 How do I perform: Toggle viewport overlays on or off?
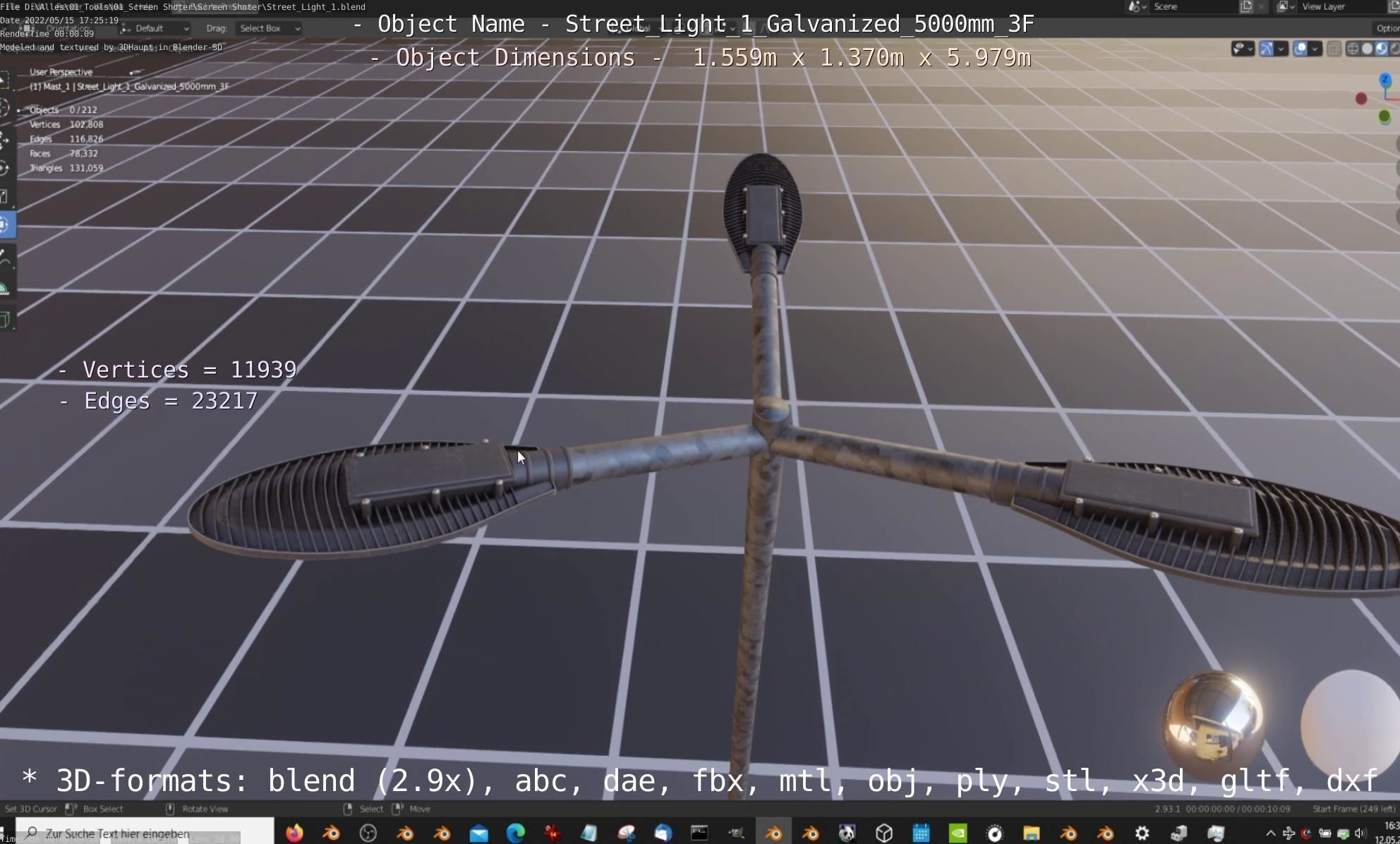1301,49
